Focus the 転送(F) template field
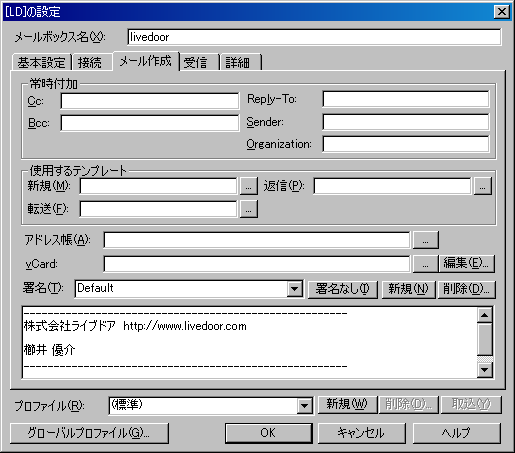 [158, 209]
